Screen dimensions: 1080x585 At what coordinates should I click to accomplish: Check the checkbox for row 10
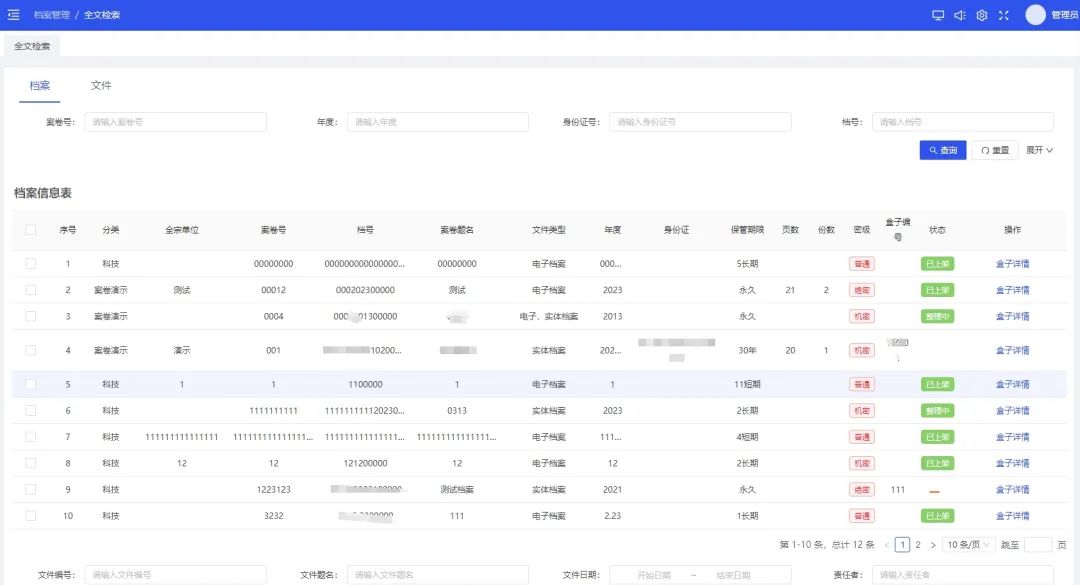30,515
